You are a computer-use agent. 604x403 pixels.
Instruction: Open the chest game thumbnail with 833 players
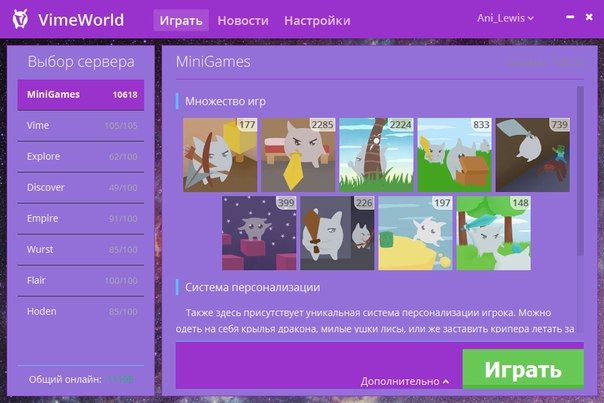point(455,155)
